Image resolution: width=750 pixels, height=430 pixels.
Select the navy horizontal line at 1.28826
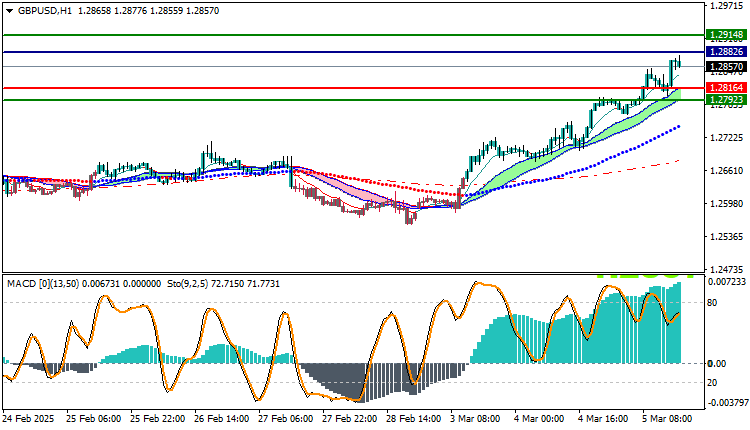tap(354, 52)
